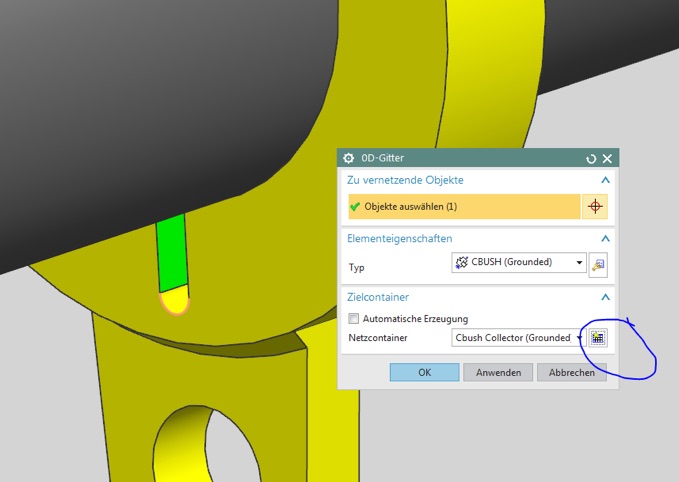The image size is (679, 482).
Task: Confirm with the OK button
Action: [424, 372]
